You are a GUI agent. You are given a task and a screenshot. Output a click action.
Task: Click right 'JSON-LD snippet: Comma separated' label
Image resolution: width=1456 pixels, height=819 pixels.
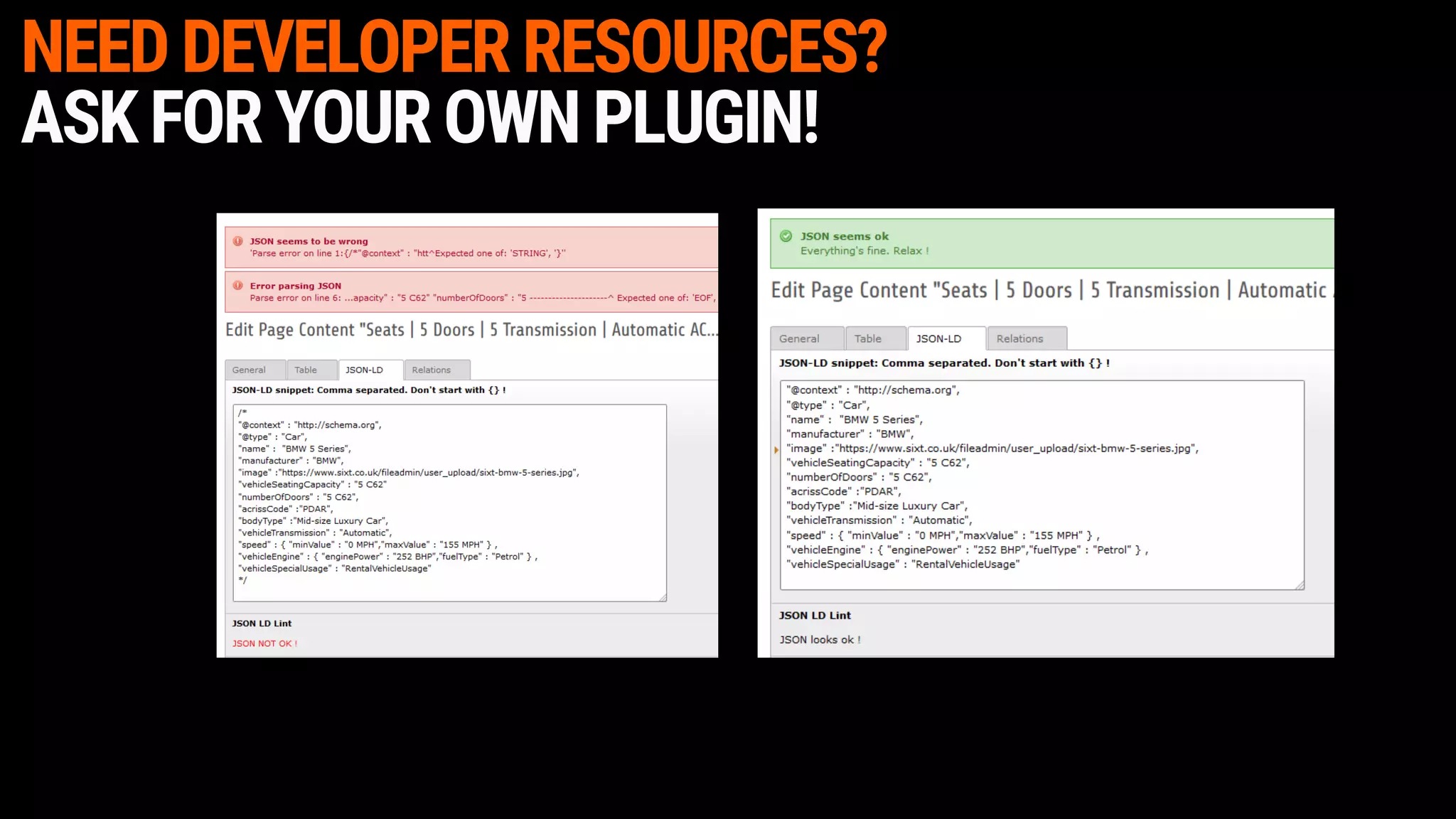(x=945, y=363)
